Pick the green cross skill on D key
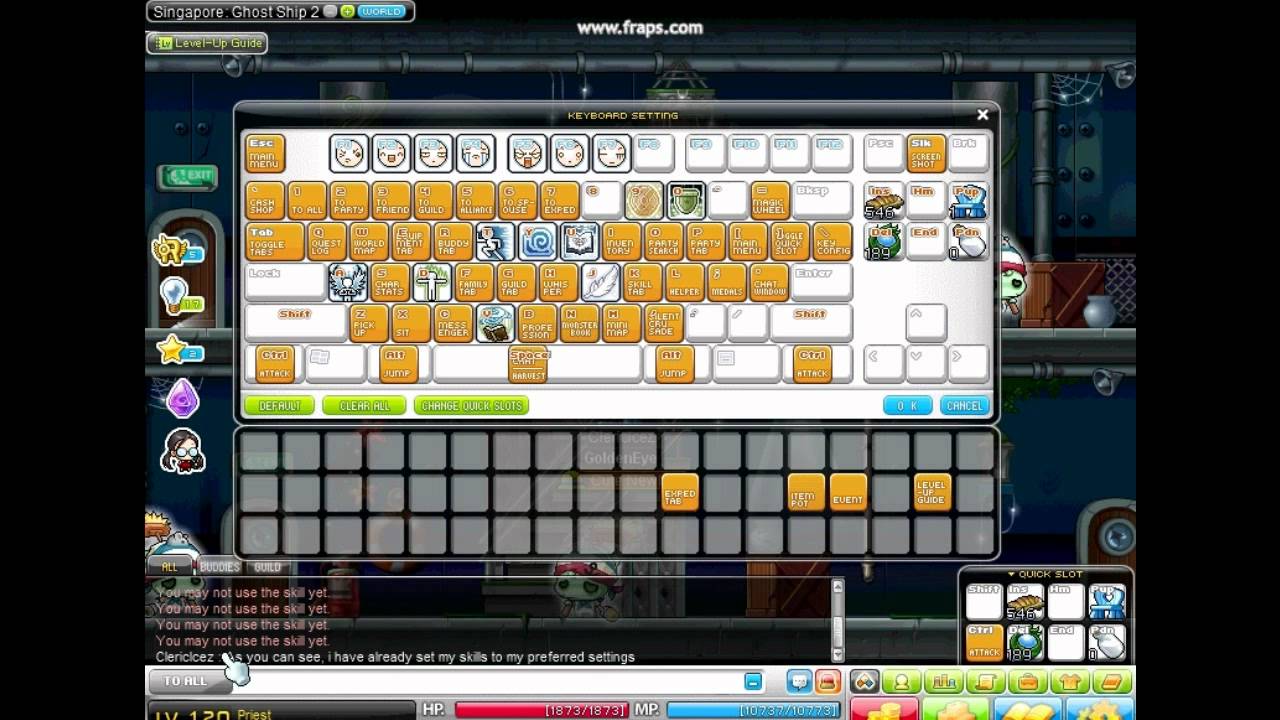 coord(432,283)
